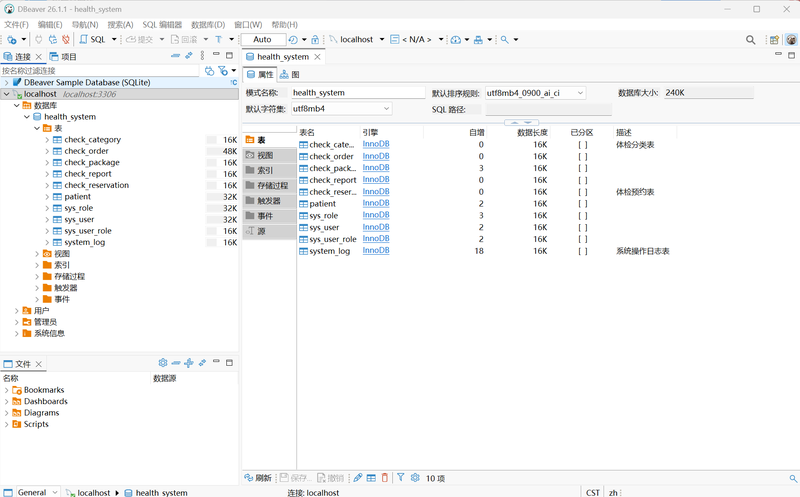The height and width of the screenshot is (497, 800).
Task: Toggle partitioned checkbox for sys_role row
Action: 583,216
